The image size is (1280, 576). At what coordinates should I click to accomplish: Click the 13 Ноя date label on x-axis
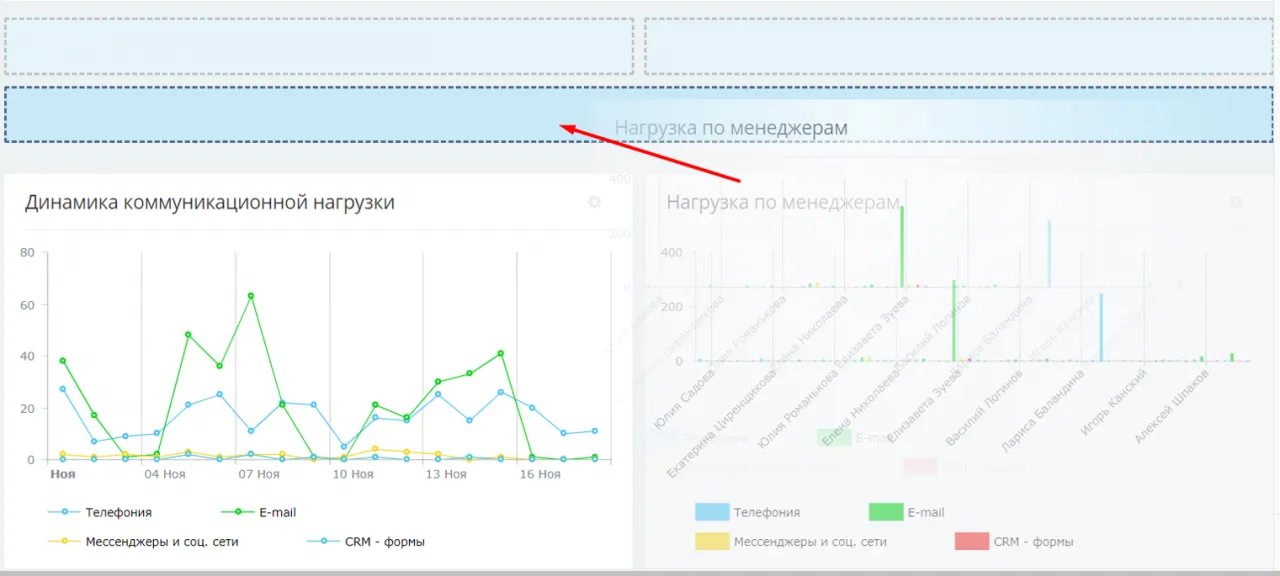[444, 474]
